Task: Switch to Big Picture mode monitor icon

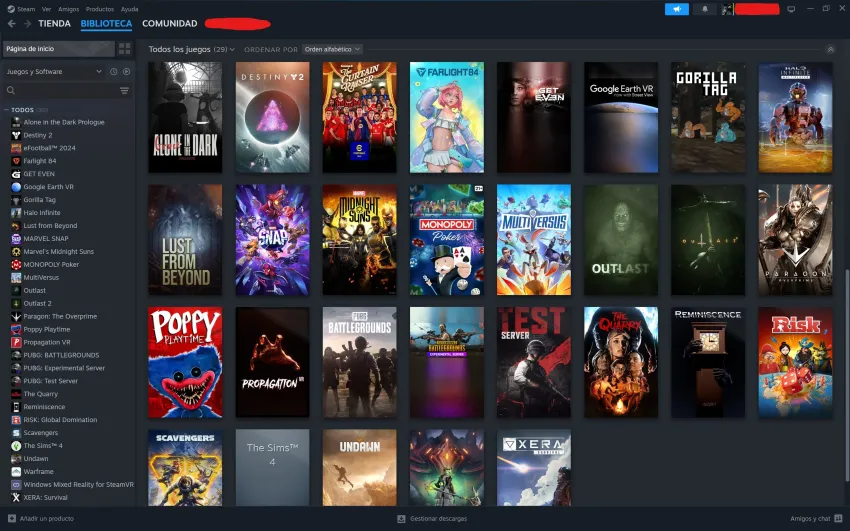Action: coord(792,9)
